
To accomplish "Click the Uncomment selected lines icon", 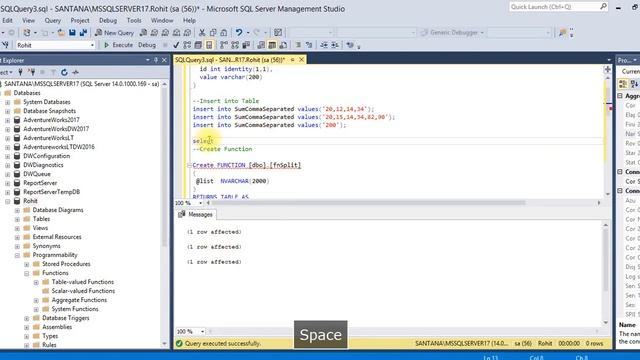I will pos(309,45).
